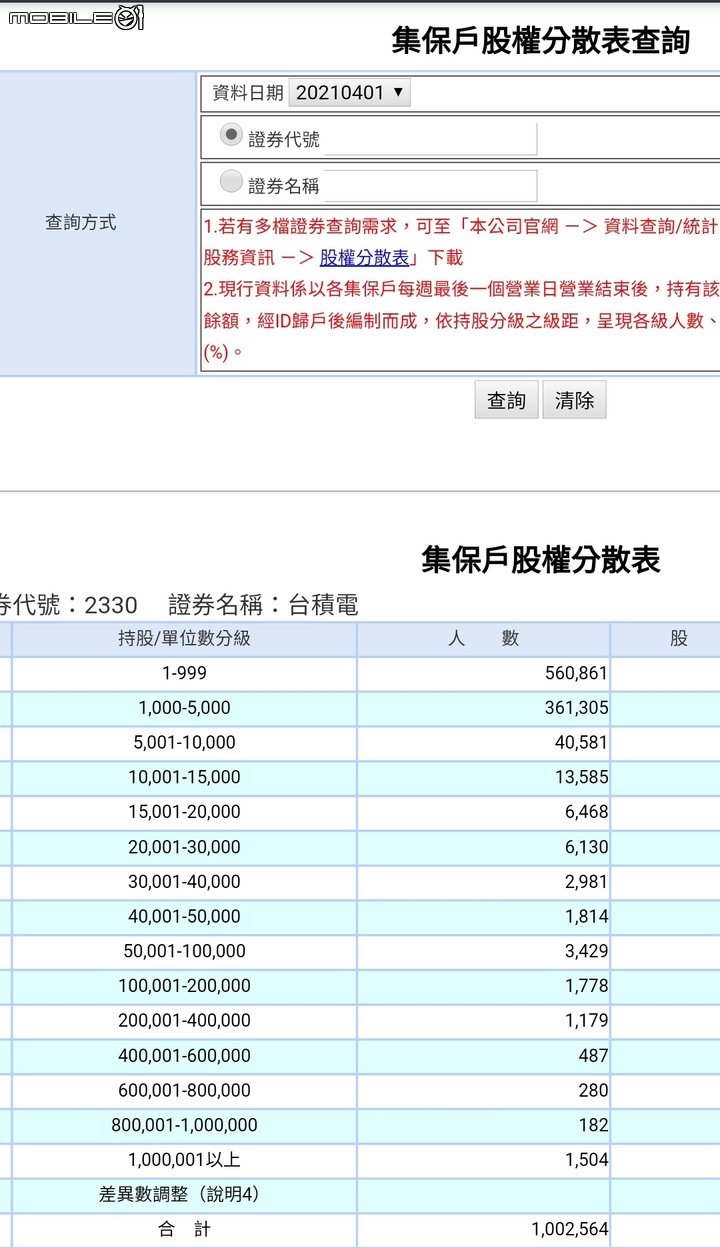Select the 1,000,001以上 tier row
Viewport: 720px width, 1248px height.
pos(184,1160)
